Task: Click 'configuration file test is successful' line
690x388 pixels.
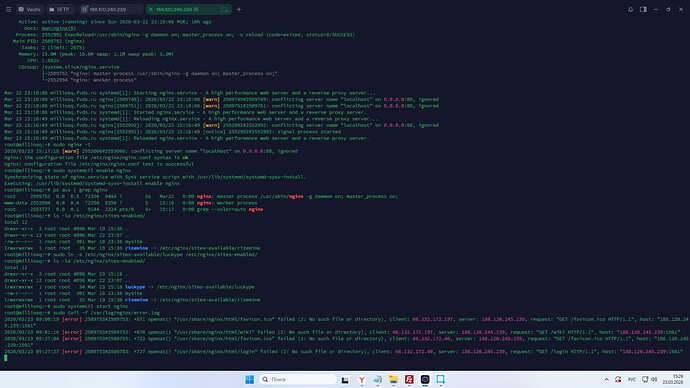Action: 99,164
